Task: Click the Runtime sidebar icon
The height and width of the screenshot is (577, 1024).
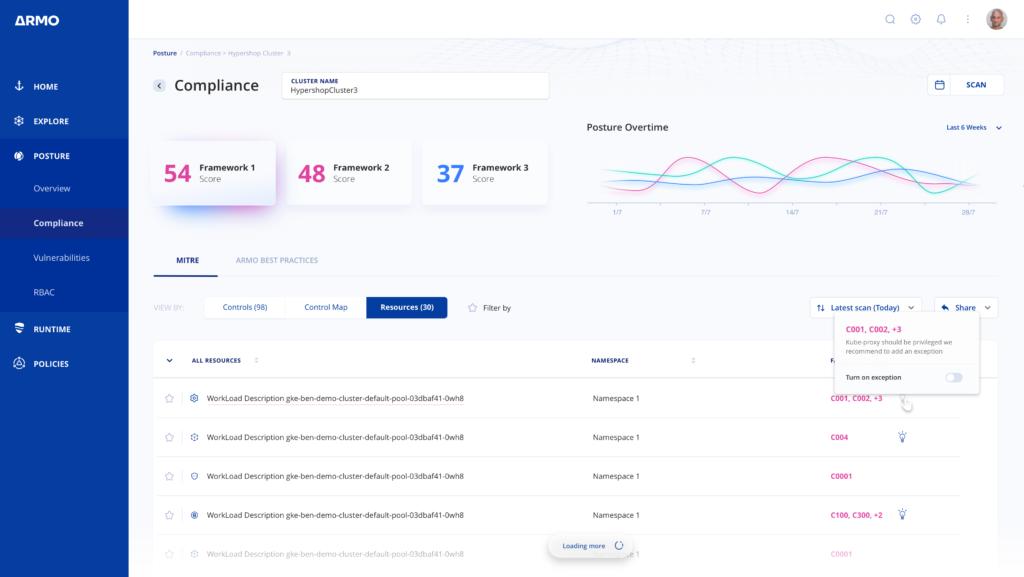Action: [x=19, y=328]
